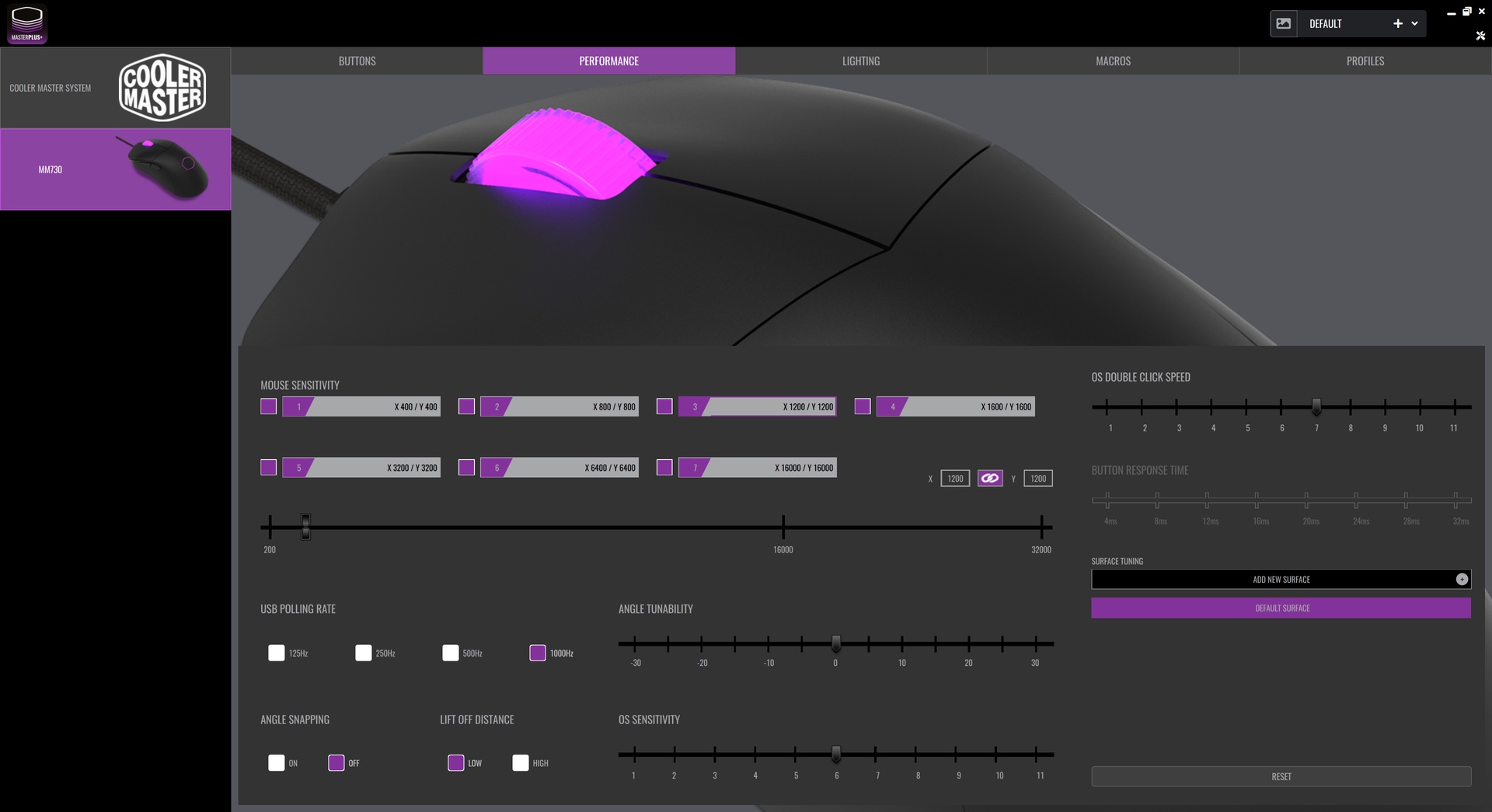This screenshot has width=1492, height=812.
Task: Click the plus icon in Add New Surface
Action: [1462, 580]
